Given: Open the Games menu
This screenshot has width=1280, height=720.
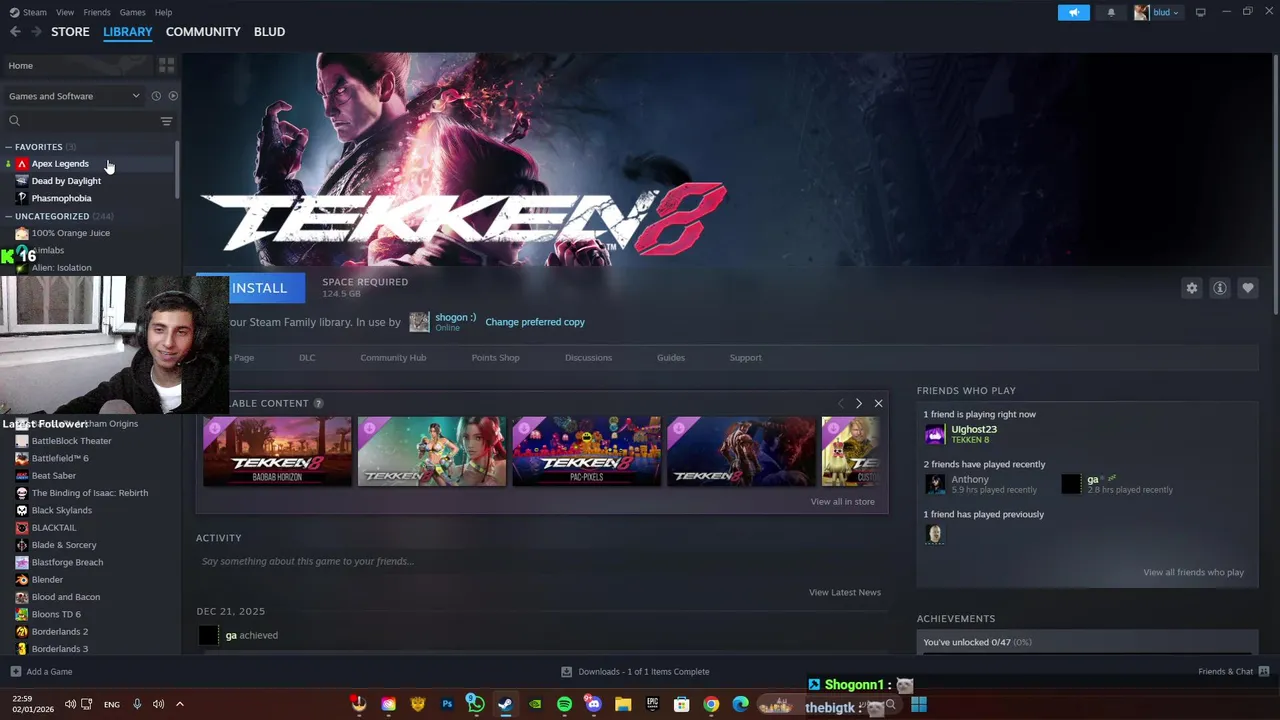Looking at the screenshot, I should pos(132,12).
